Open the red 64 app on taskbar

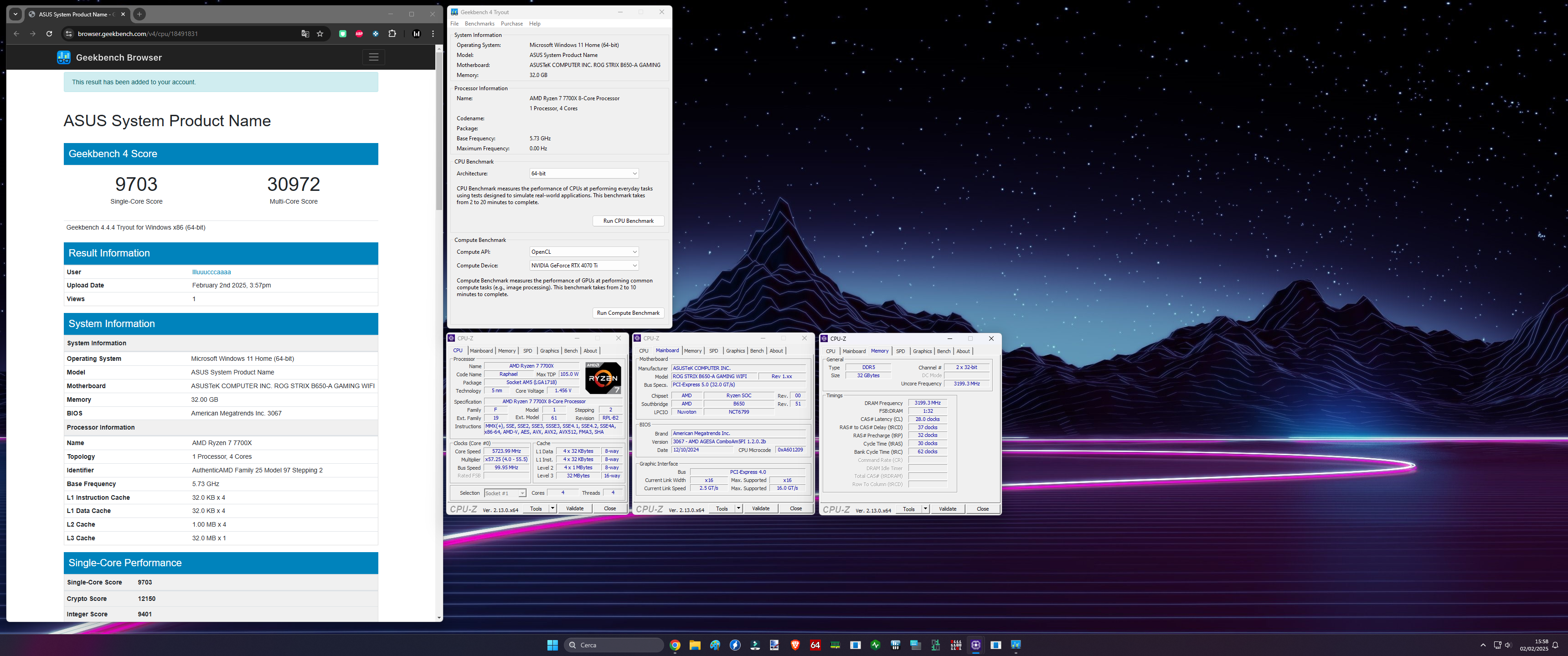815,645
